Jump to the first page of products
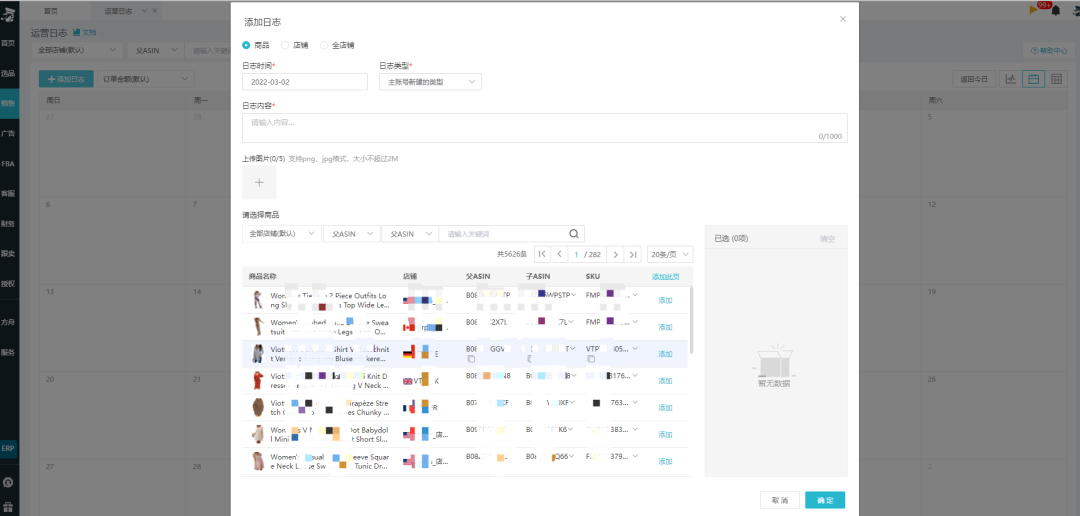Screen dimensions: 1080x516 point(542,255)
